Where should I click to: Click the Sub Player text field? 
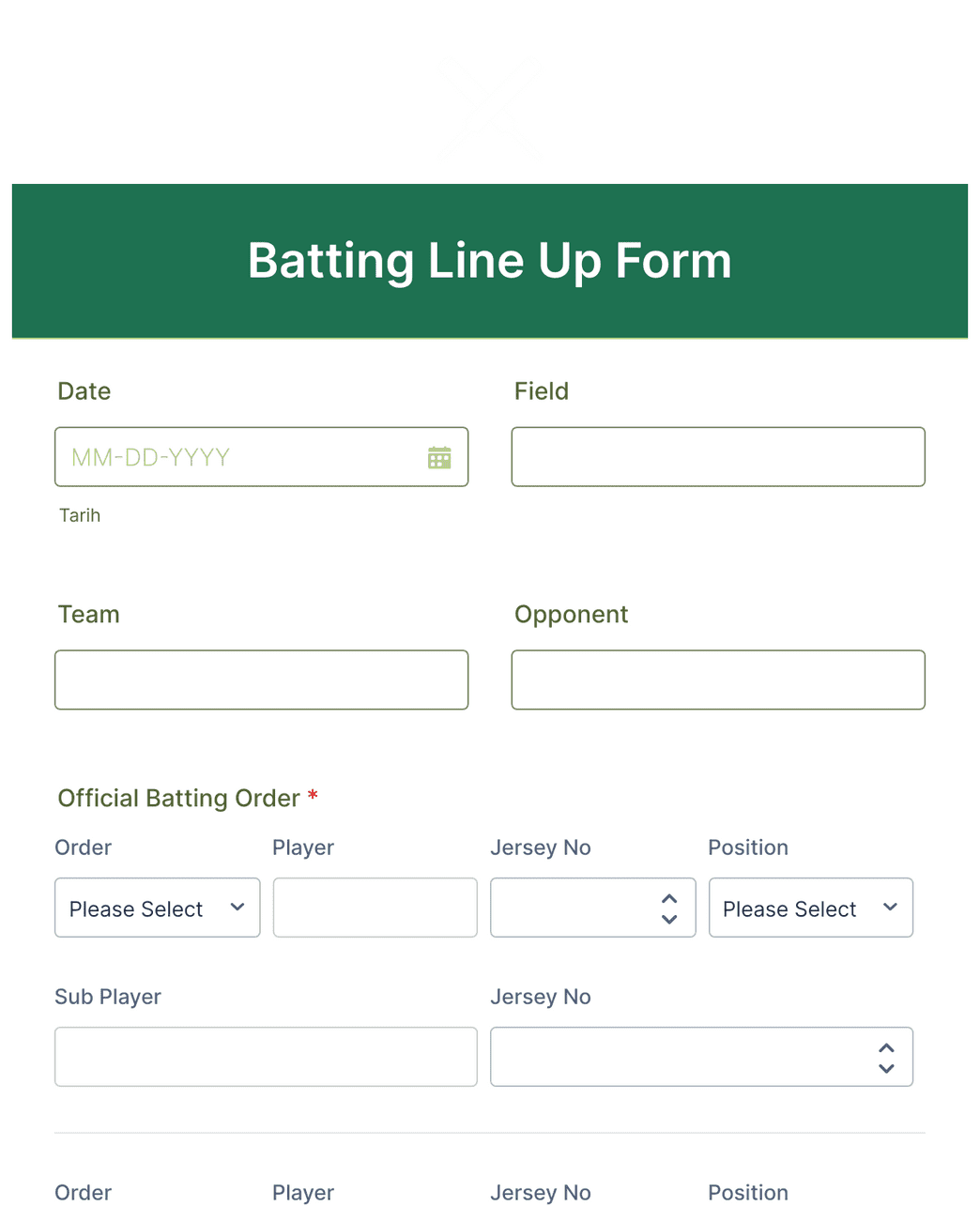pos(266,1057)
